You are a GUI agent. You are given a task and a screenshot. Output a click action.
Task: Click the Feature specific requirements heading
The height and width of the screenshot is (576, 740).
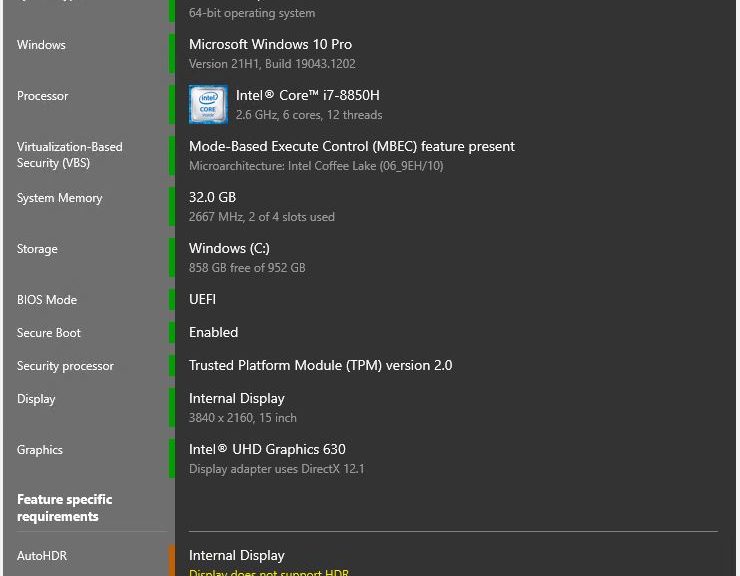64,508
